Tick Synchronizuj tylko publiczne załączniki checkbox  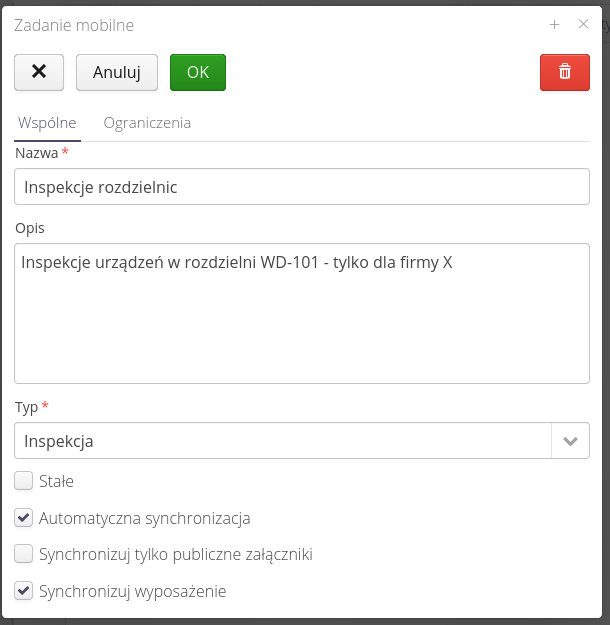(x=24, y=554)
